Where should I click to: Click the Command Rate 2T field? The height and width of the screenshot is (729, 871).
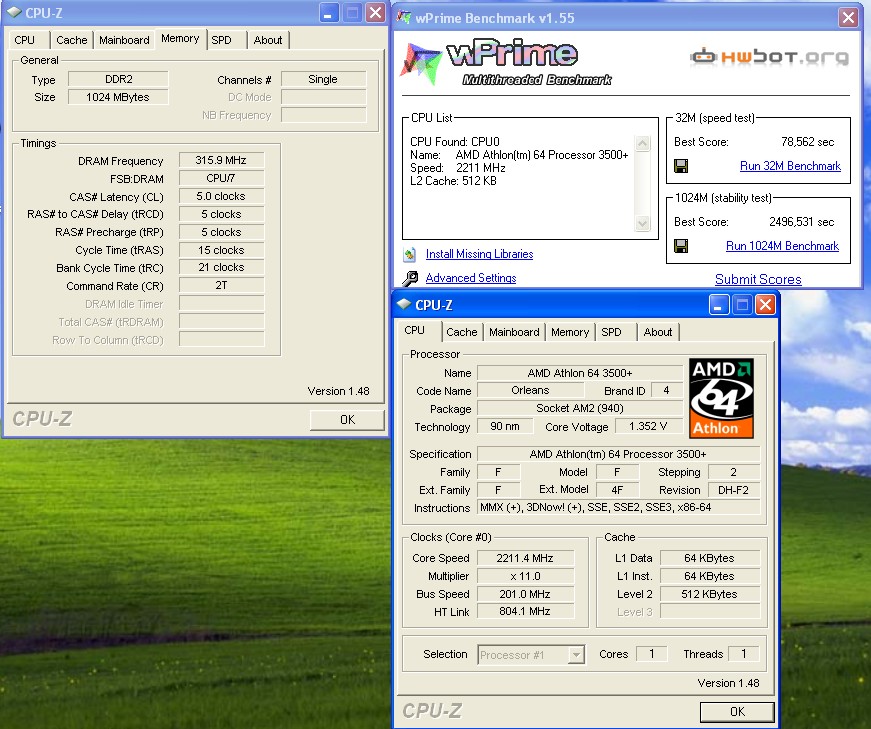221,285
